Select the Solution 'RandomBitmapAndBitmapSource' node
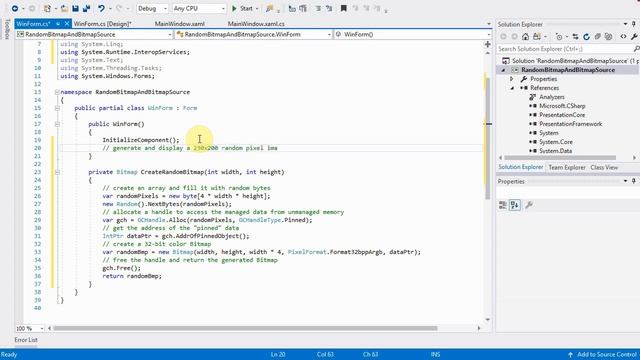This screenshot has height=360, width=640. coord(570,60)
